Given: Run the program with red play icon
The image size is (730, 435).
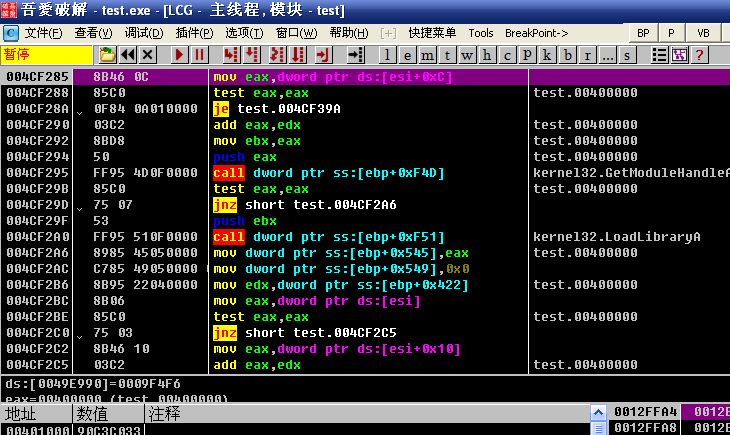Looking at the screenshot, I should [179, 55].
